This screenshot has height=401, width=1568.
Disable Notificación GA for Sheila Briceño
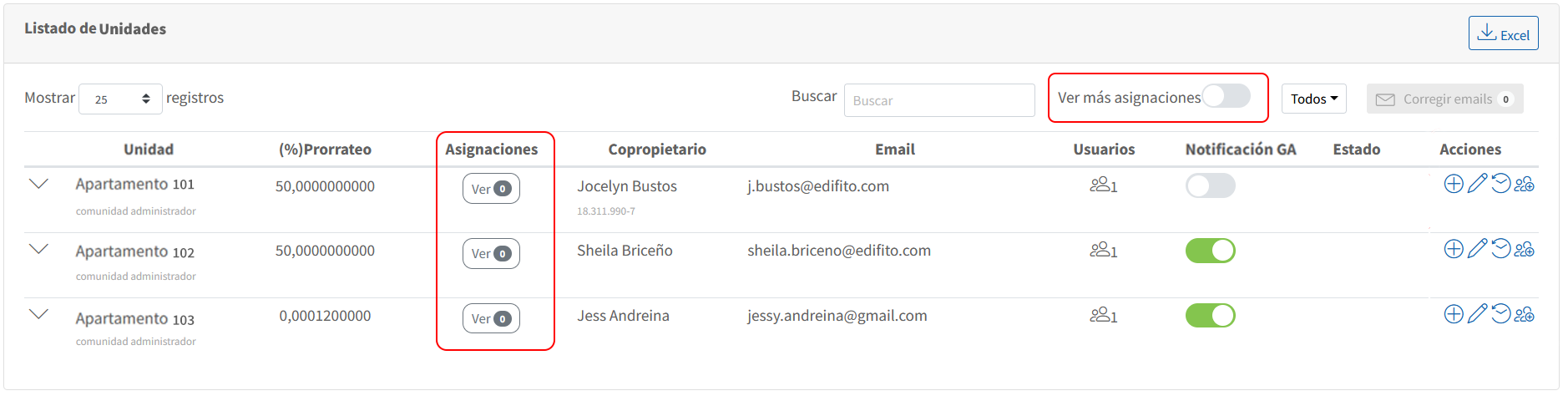[x=1210, y=251]
